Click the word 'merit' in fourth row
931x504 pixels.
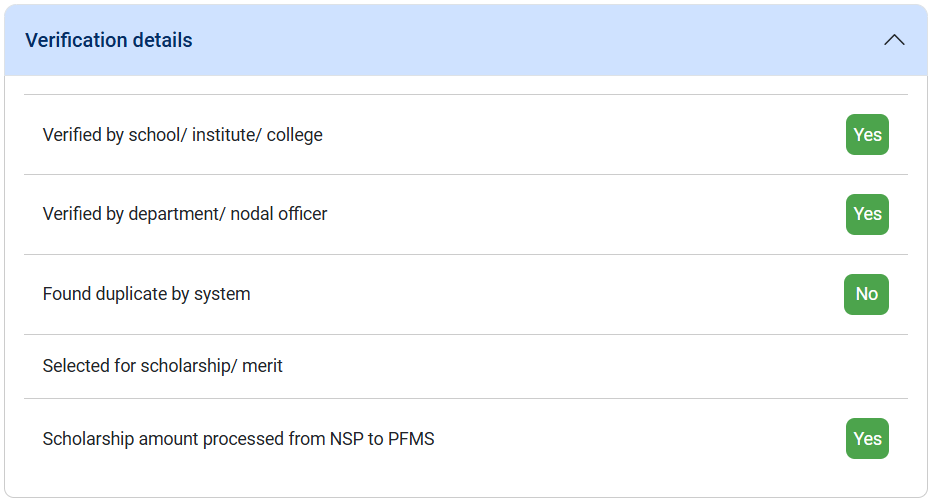coord(262,366)
